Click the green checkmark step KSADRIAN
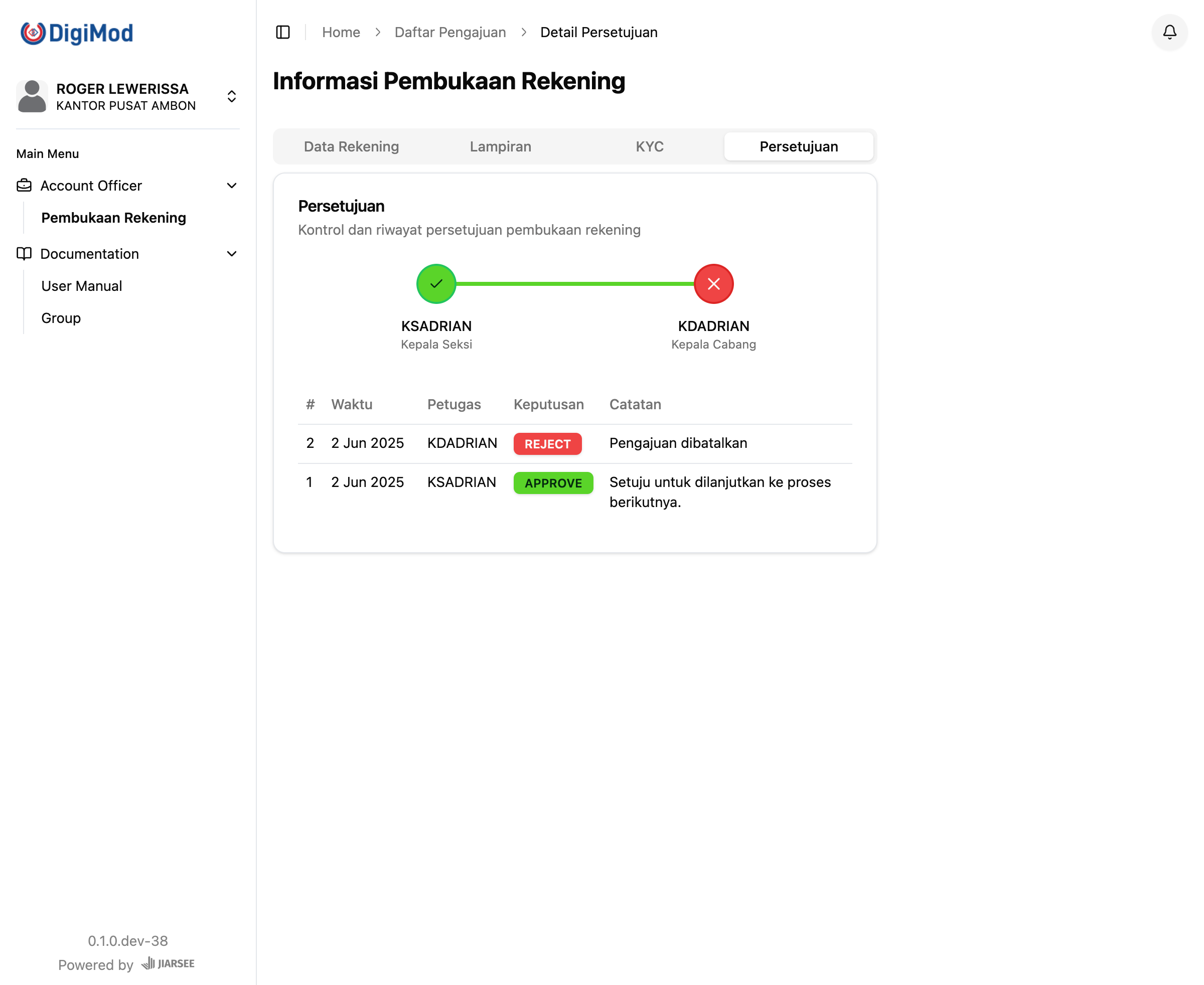This screenshot has height=985, width=1204. coord(436,284)
